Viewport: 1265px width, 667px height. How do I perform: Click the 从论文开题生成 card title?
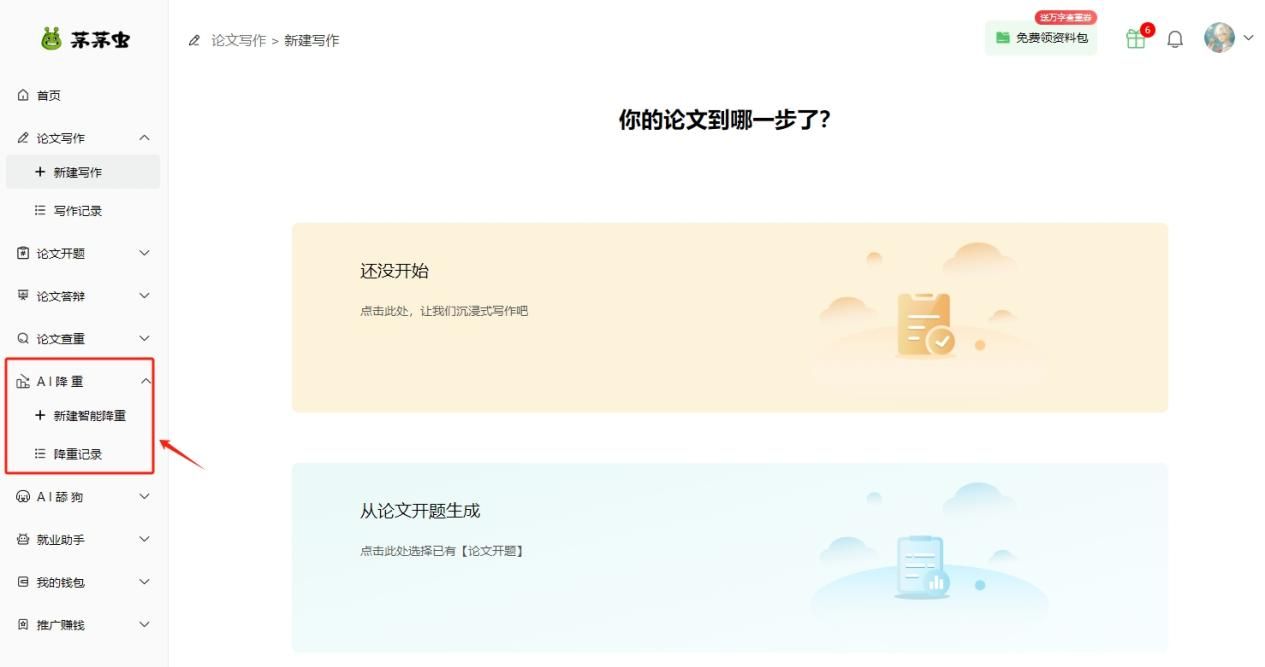click(420, 511)
